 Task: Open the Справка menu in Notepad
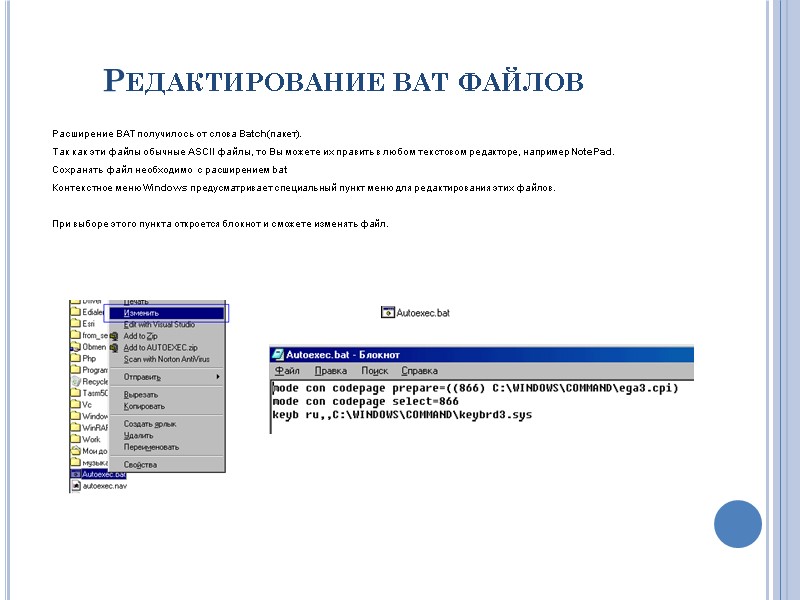(x=419, y=371)
